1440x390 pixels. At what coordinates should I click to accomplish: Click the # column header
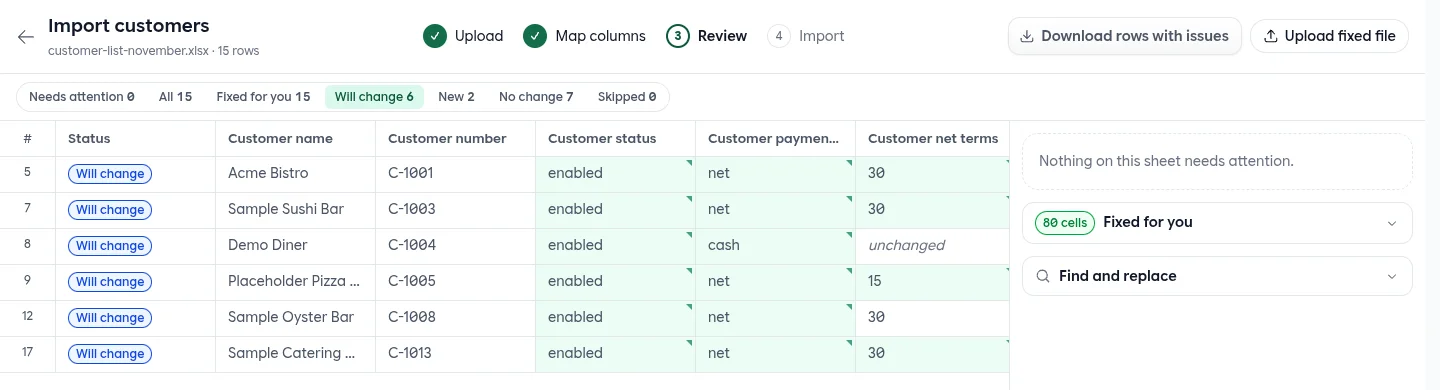(28, 139)
